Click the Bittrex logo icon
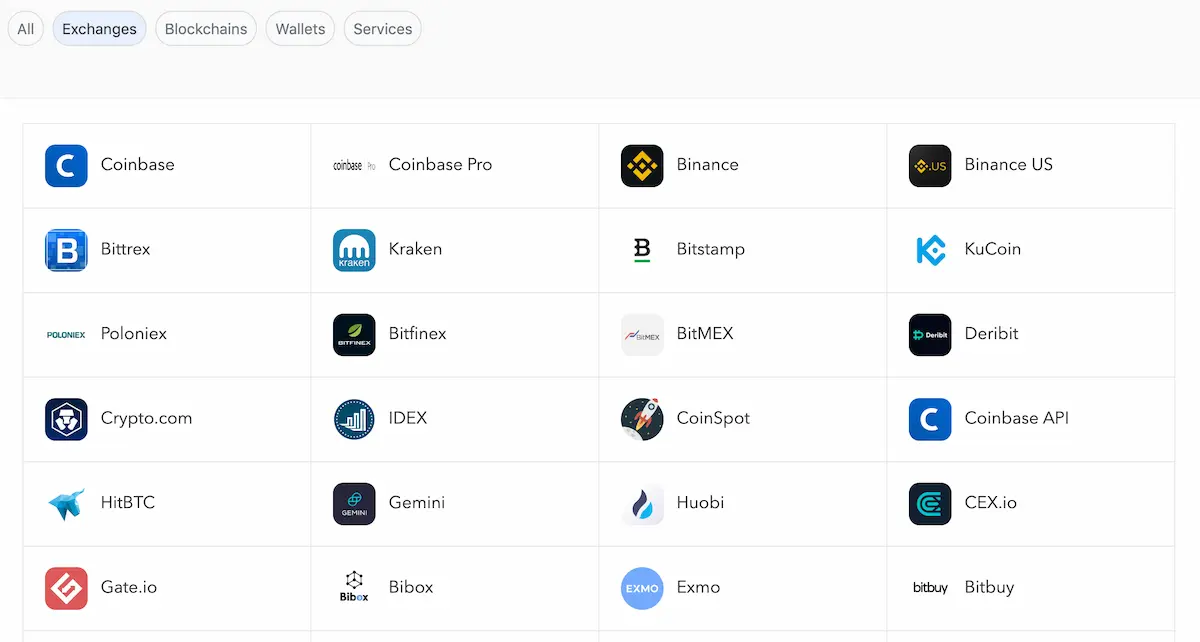The image size is (1200, 642). (x=66, y=250)
